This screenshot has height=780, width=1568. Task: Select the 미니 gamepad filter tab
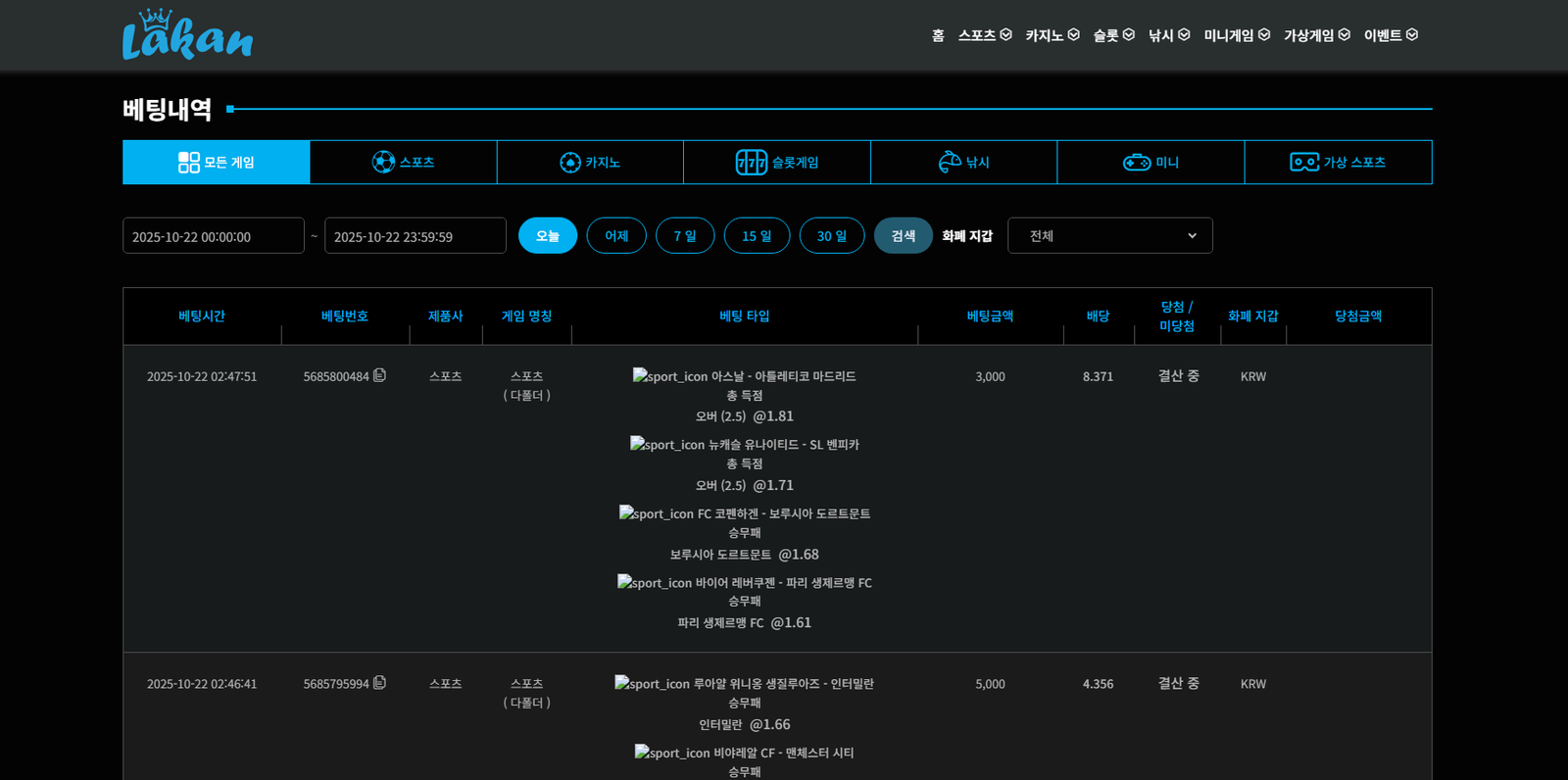(x=1151, y=163)
